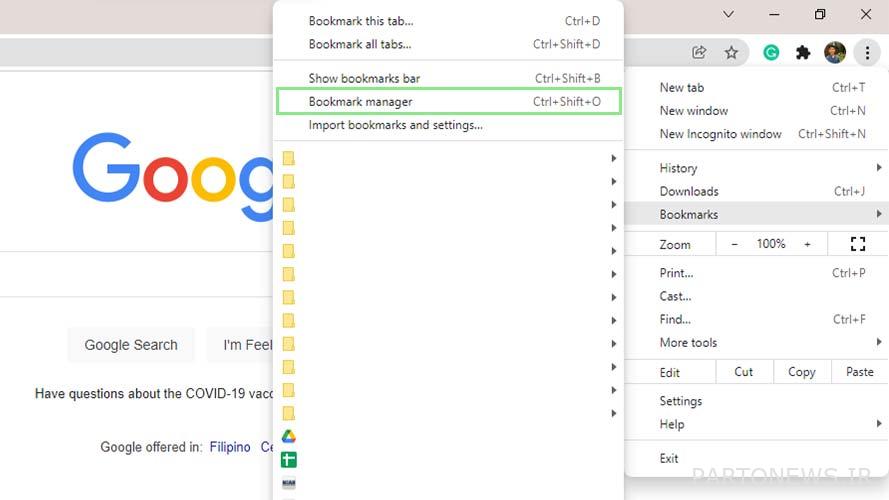889x500 pixels.
Task: Open the Filipino language link
Action: tap(230, 447)
